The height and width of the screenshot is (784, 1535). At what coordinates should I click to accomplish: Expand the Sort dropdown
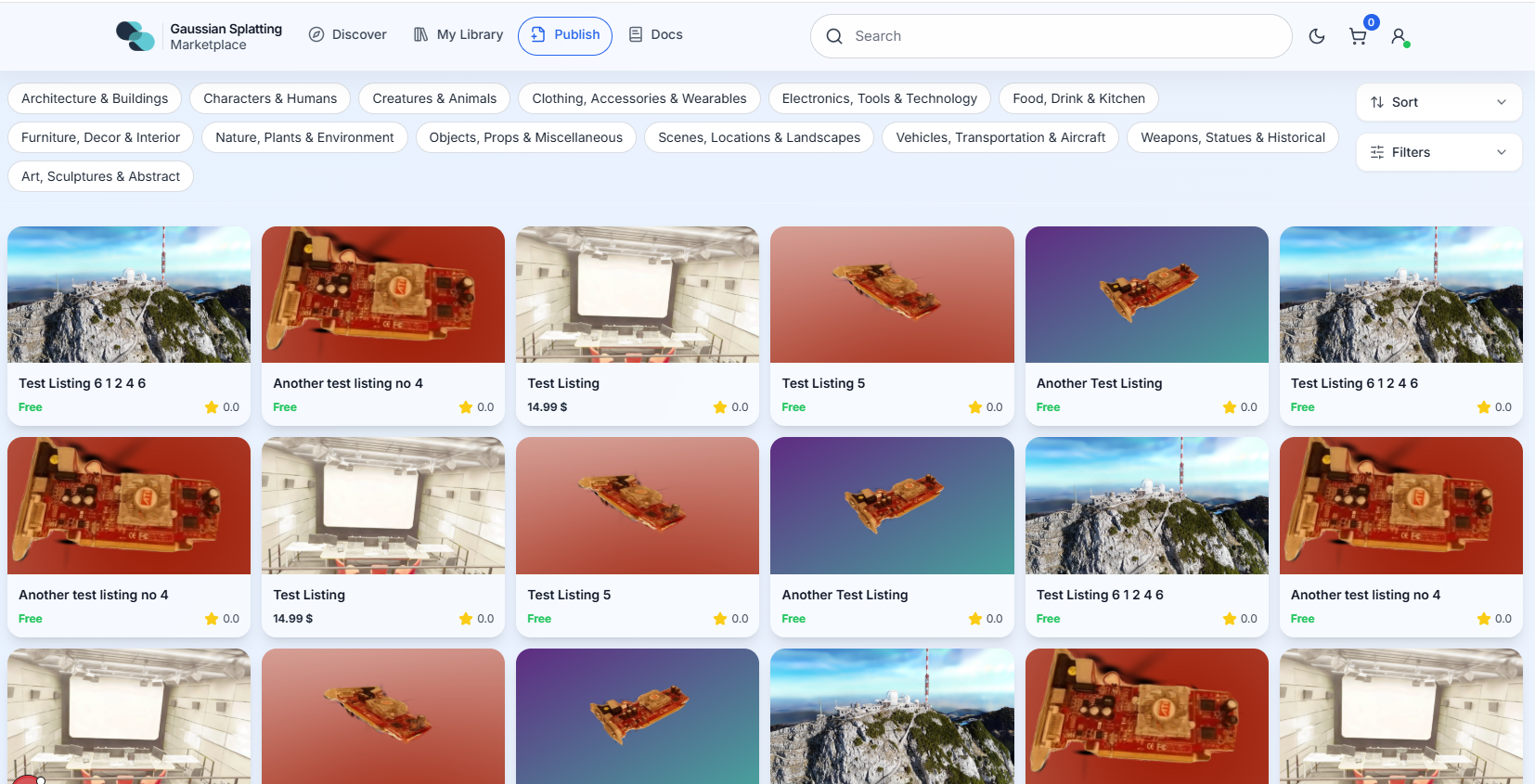(x=1438, y=102)
